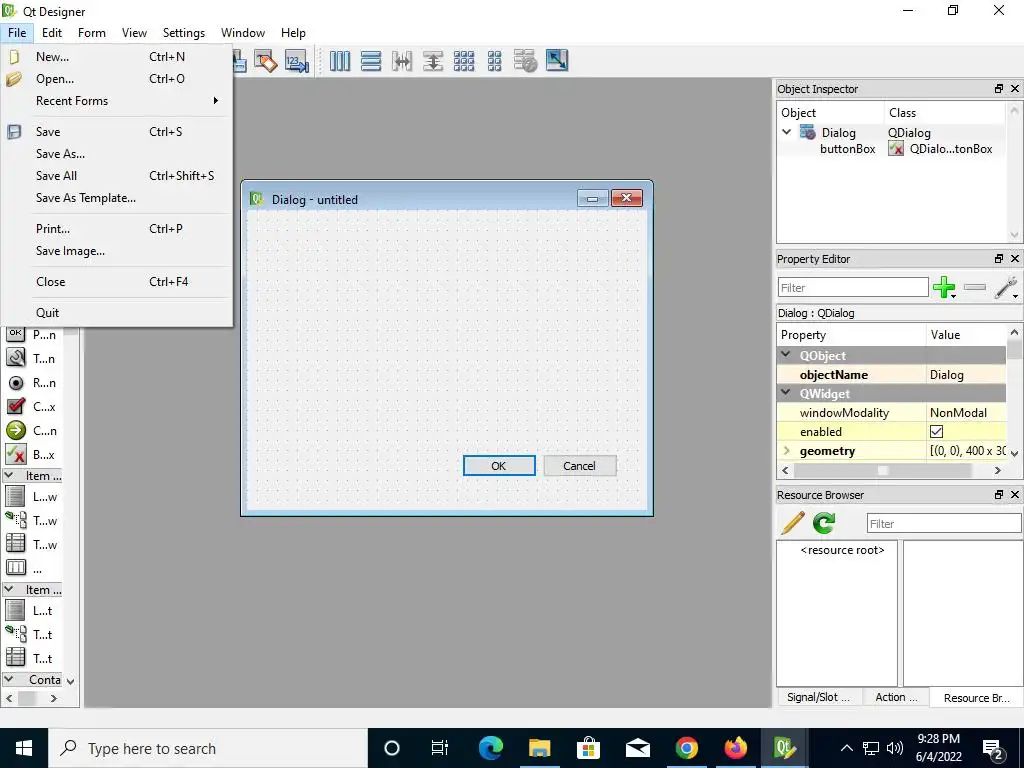Click the Property Editor horizontal scrollbar thumb
Viewport: 1024px width, 768px height.
pyautogui.click(x=882, y=470)
